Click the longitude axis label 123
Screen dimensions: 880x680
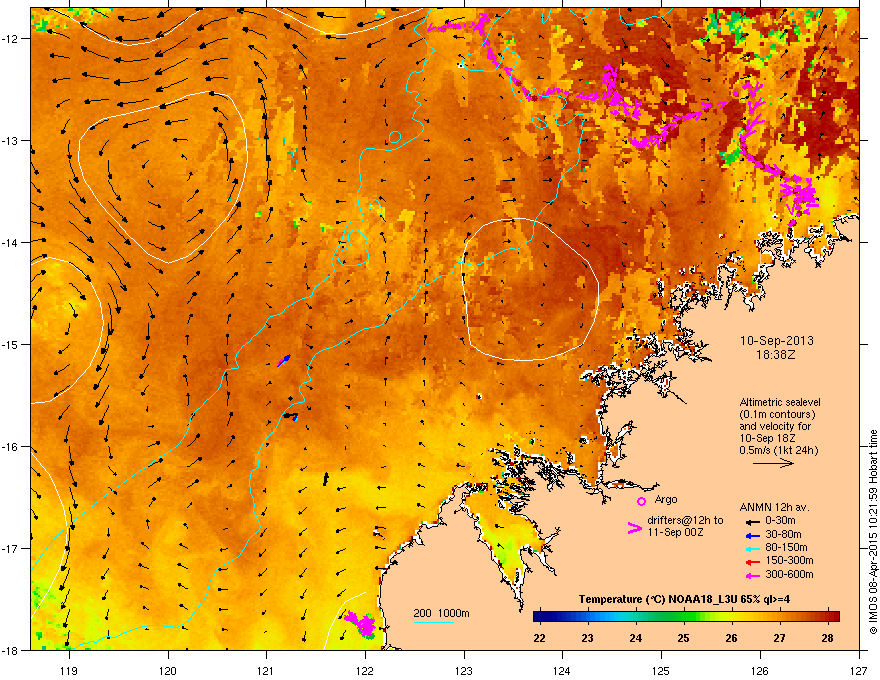tap(464, 672)
